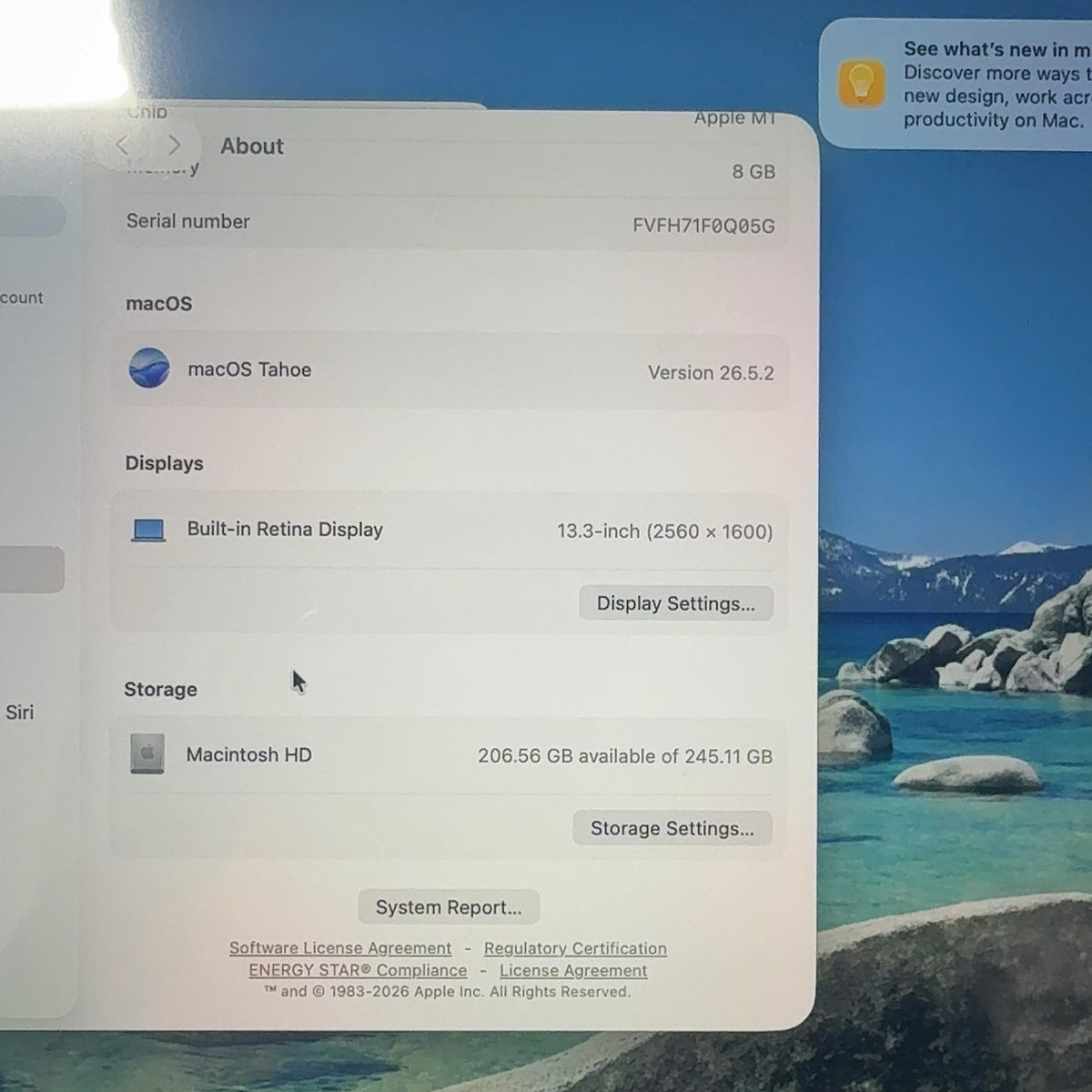Viewport: 1092px width, 1092px height.
Task: Click the macOS Tahoe logo icon
Action: coord(148,369)
